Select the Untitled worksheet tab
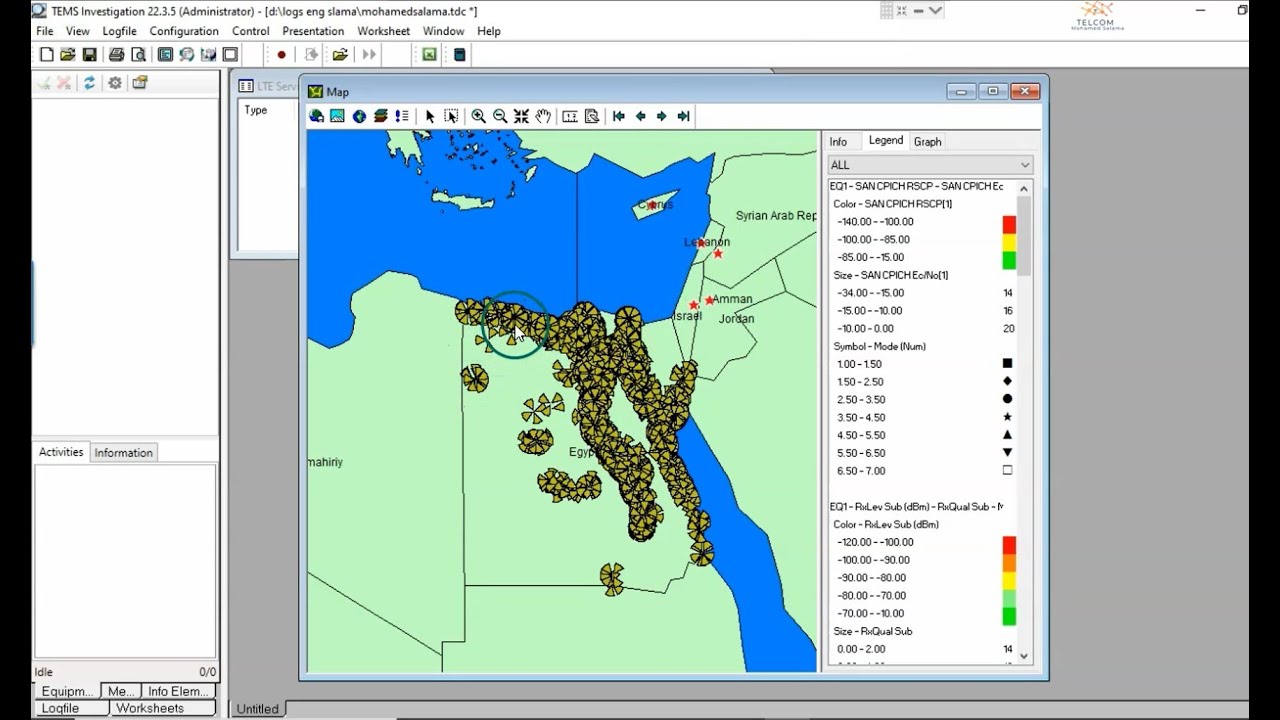Viewport: 1280px width, 720px height. coord(257,709)
